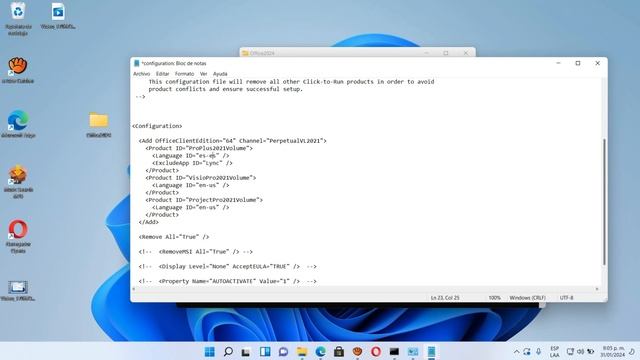Click the Notepad taskbar icon
Screen dimensions: 640x360
(431, 351)
